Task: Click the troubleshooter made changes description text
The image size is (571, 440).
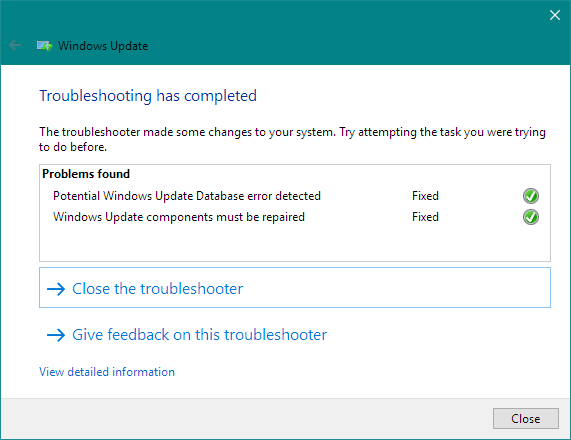Action: click(x=292, y=139)
